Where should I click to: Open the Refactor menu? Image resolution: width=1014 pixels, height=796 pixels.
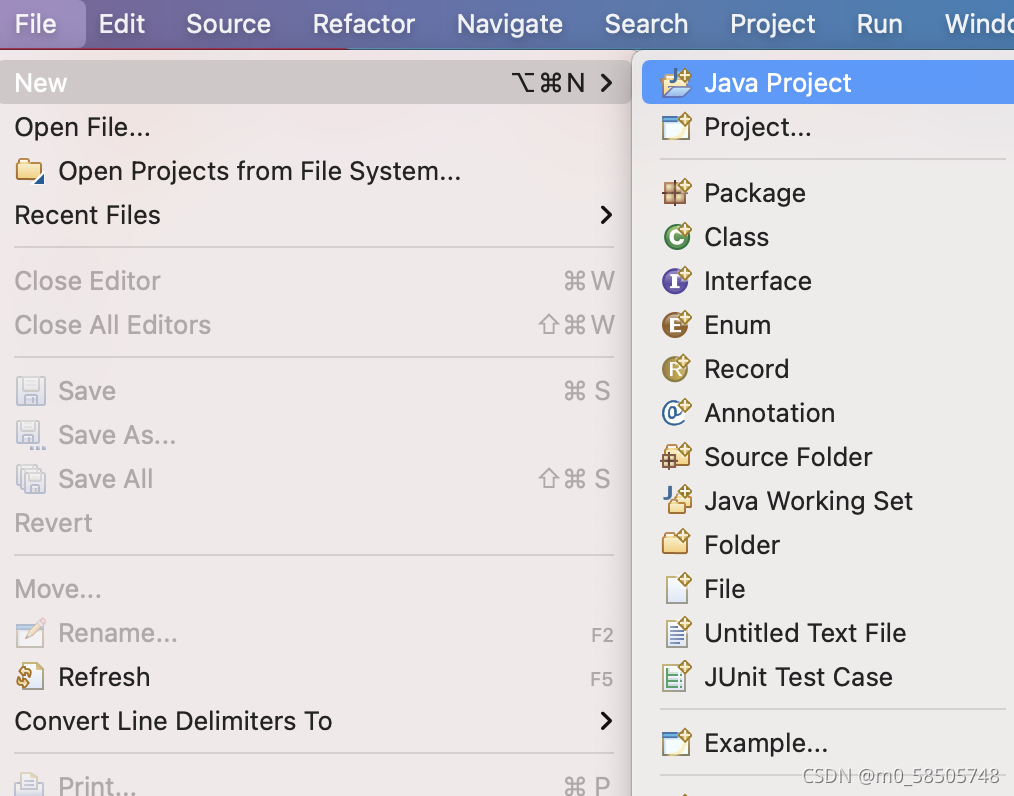pos(364,24)
